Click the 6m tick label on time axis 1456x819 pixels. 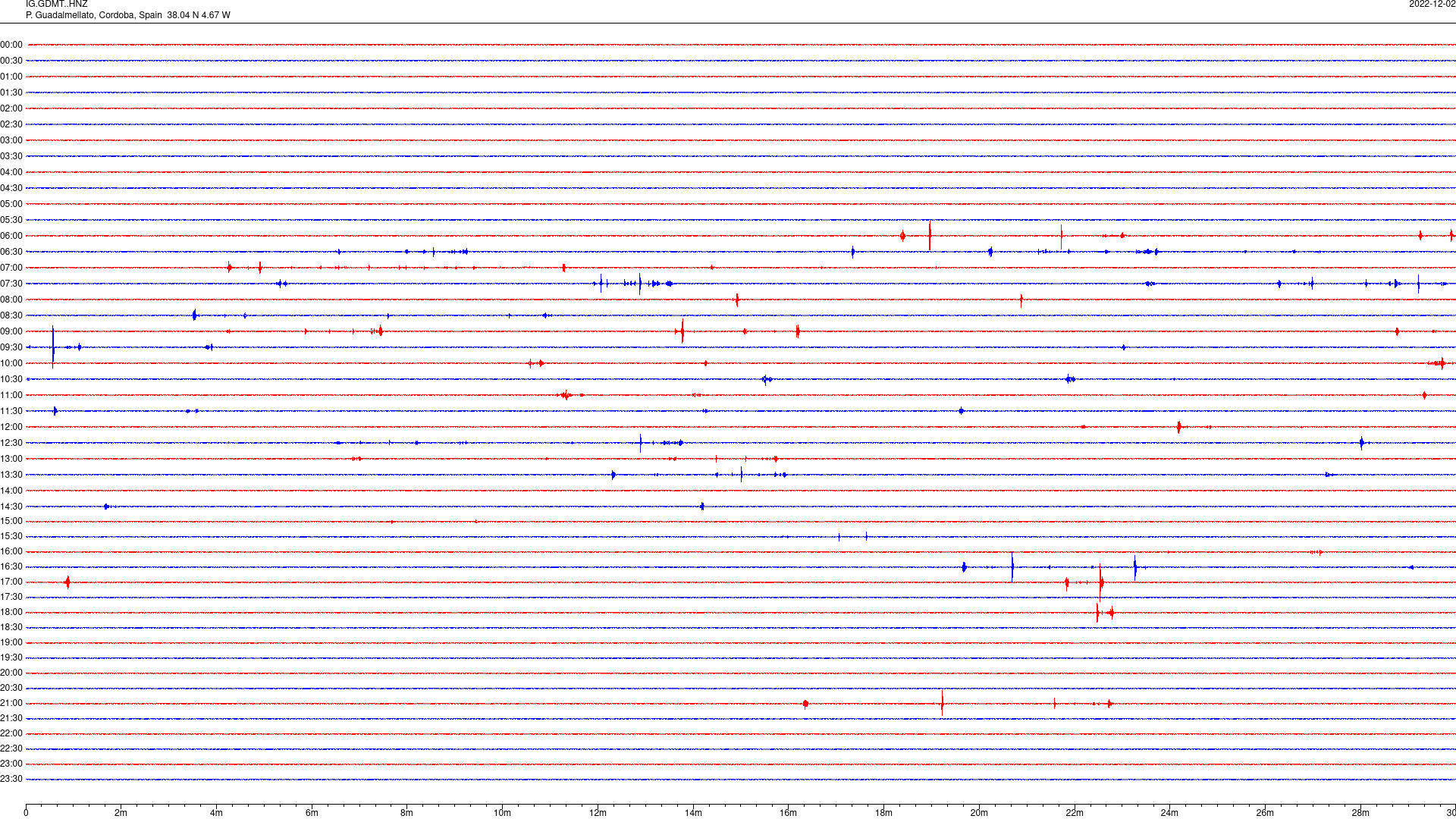coord(312,813)
